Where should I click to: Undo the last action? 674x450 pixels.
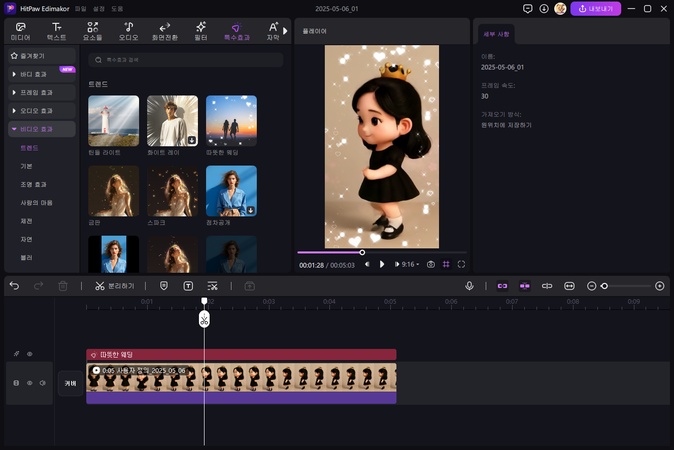[x=15, y=286]
